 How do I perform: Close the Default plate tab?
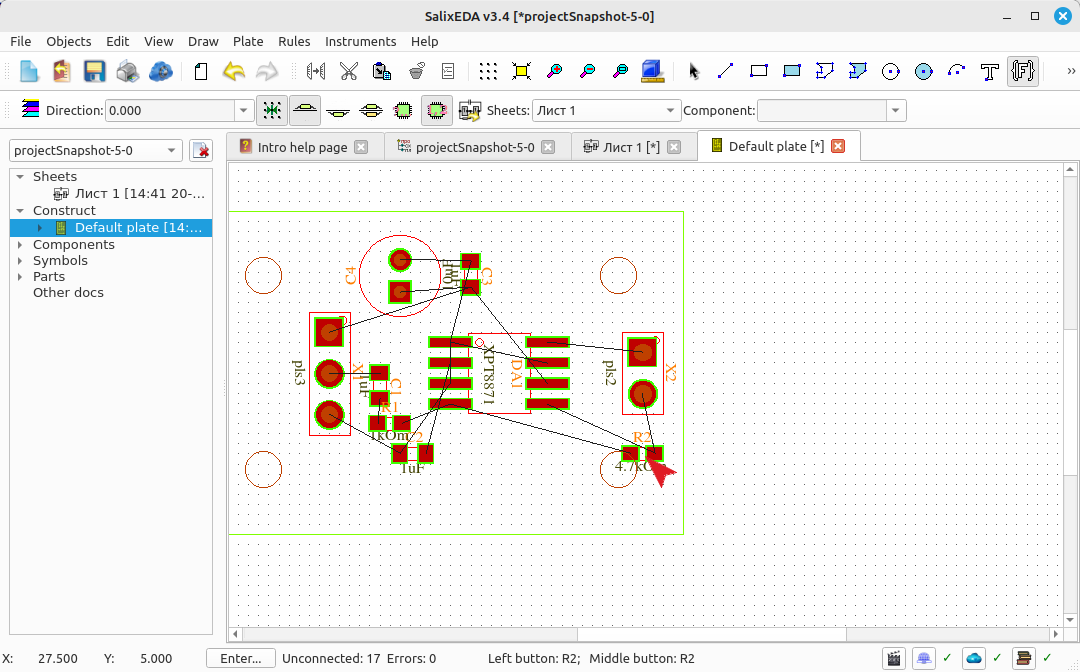pyautogui.click(x=838, y=146)
